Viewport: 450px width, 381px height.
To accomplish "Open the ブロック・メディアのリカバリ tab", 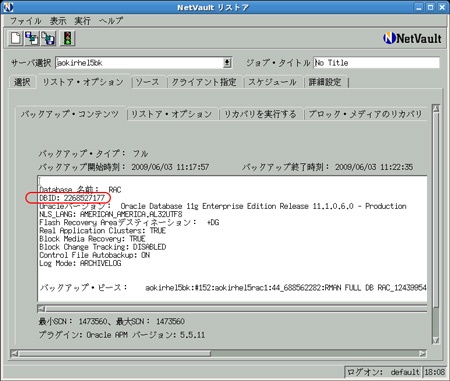I will click(x=365, y=114).
